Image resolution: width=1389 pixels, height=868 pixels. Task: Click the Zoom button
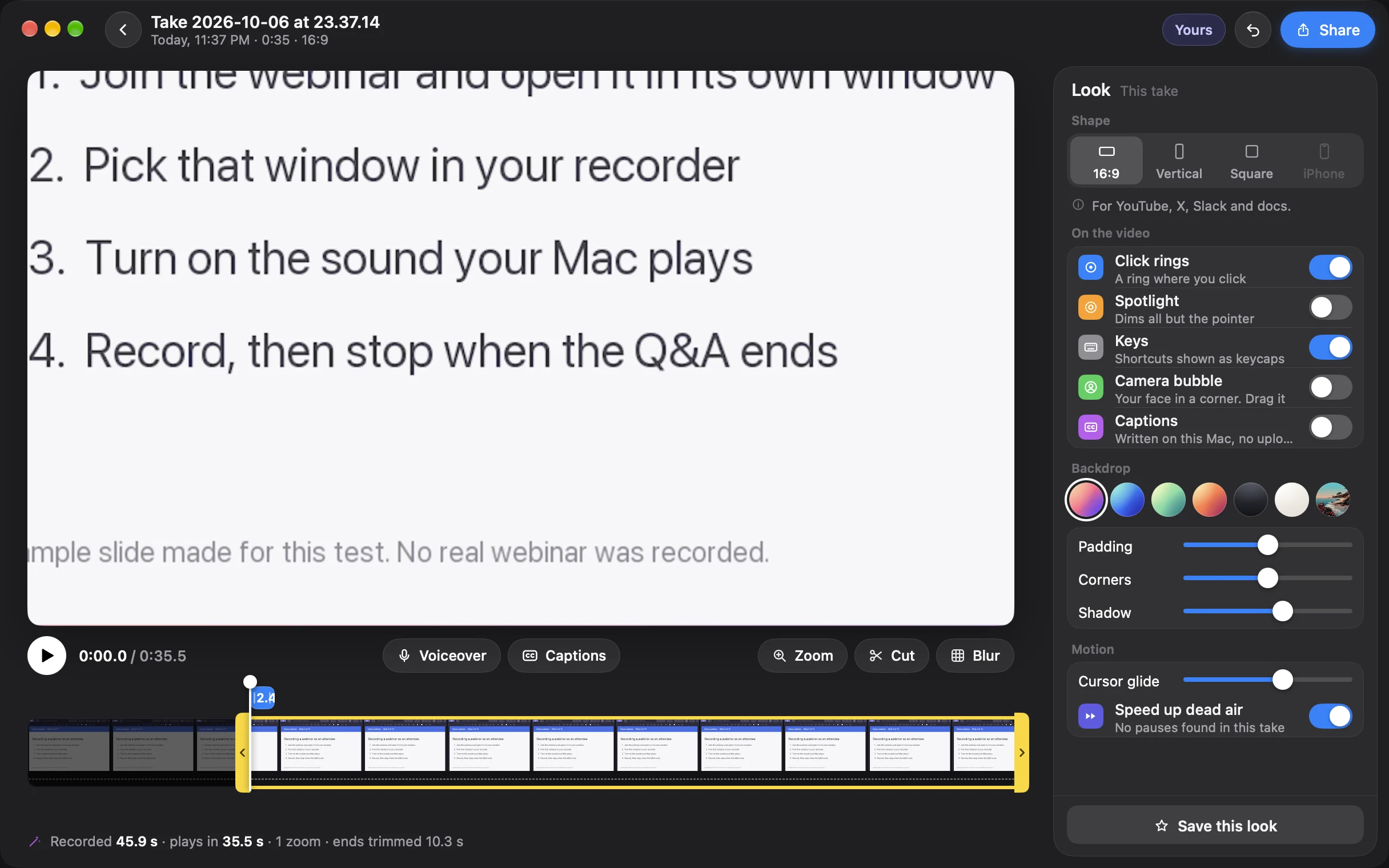point(802,656)
